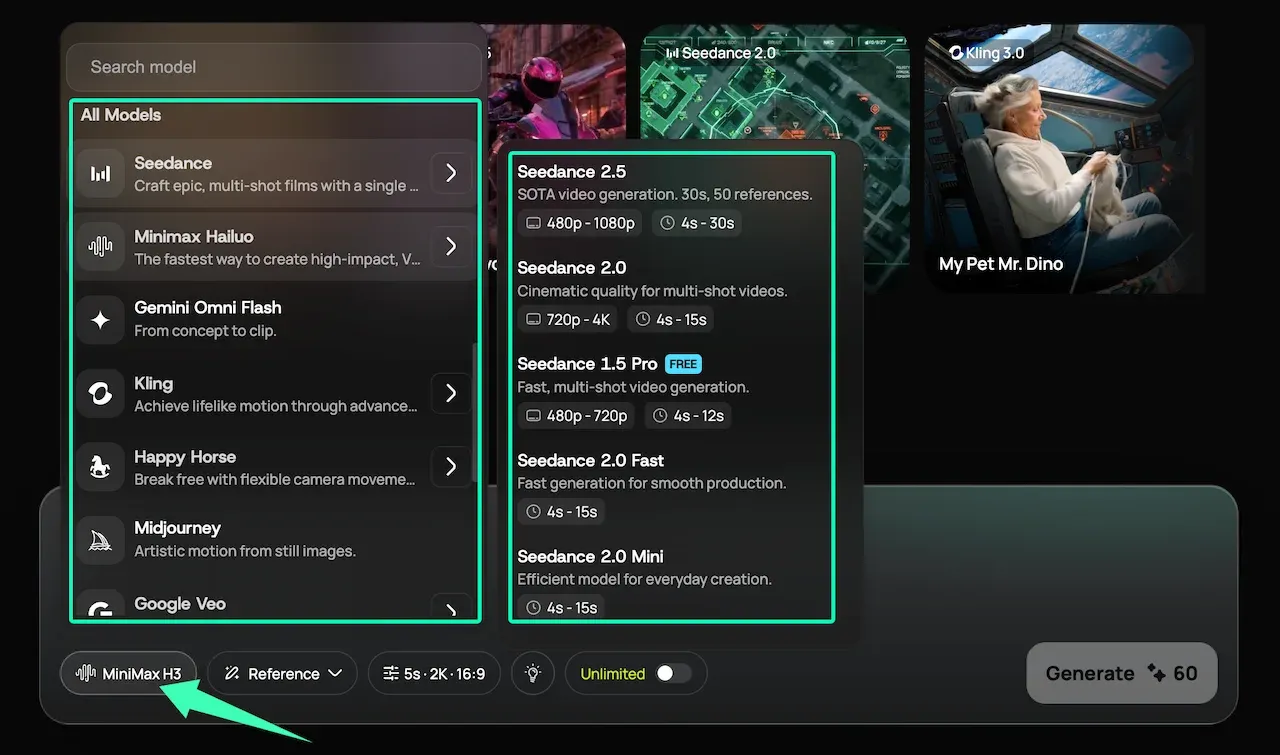Click 'SOTA video generation. 30s, 50 references.'
The width and height of the screenshot is (1280, 755).
(x=665, y=195)
